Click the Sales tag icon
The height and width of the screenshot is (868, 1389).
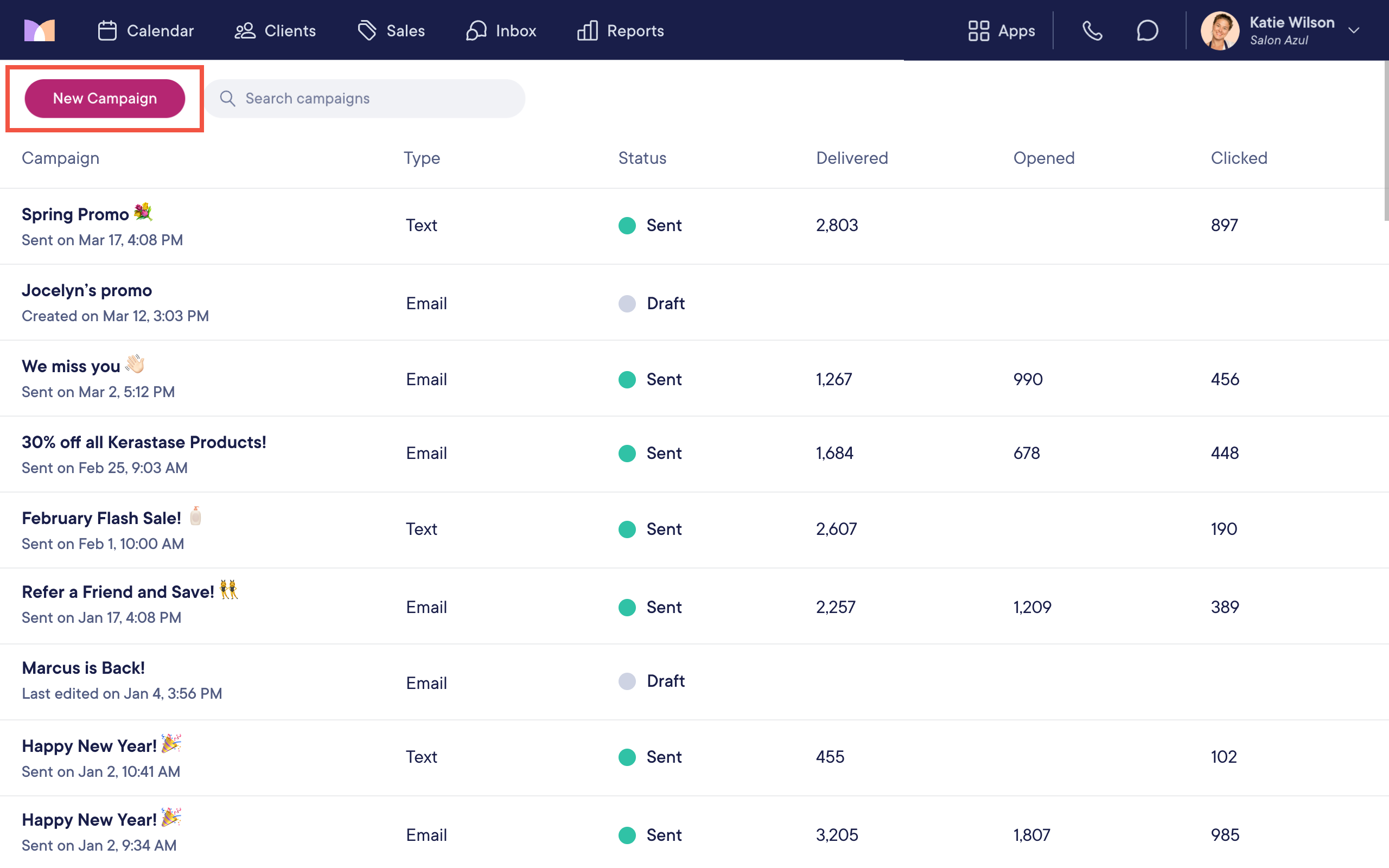[x=367, y=30]
